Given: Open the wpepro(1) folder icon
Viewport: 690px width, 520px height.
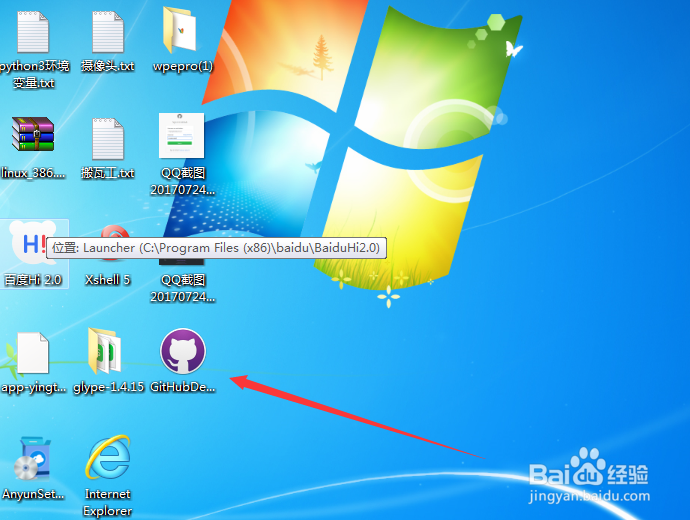Looking at the screenshot, I should [180, 30].
